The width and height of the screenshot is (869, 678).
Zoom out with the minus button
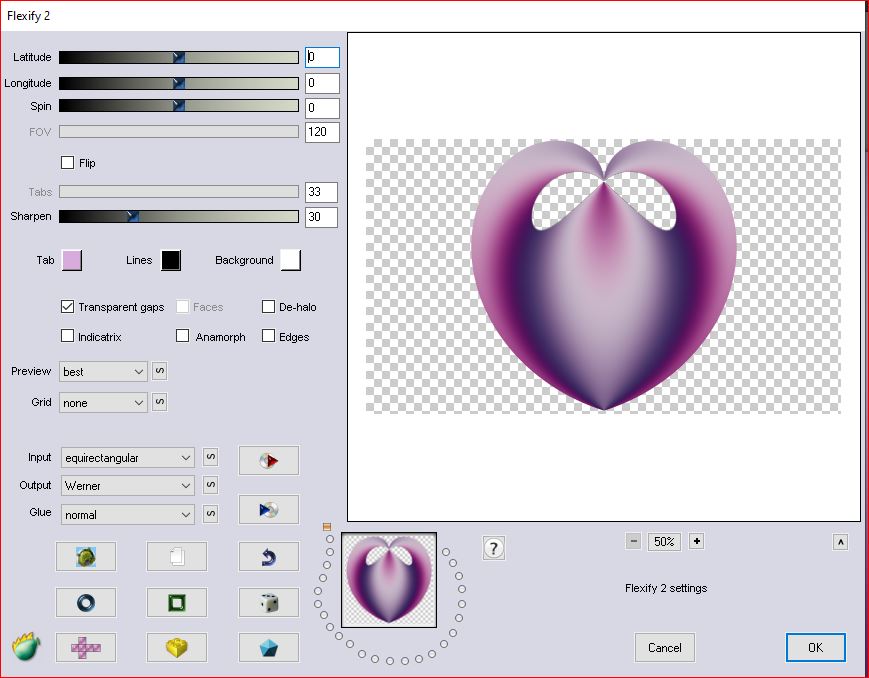(x=633, y=541)
